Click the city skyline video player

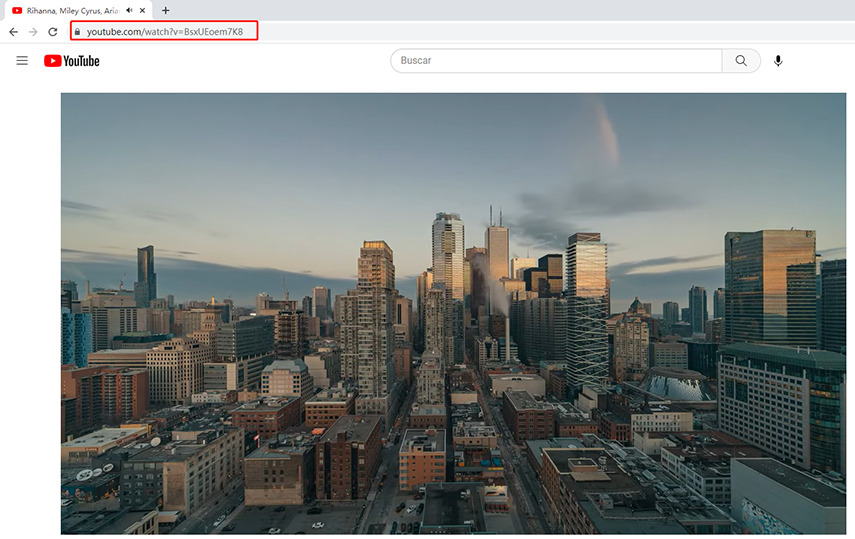(x=453, y=313)
